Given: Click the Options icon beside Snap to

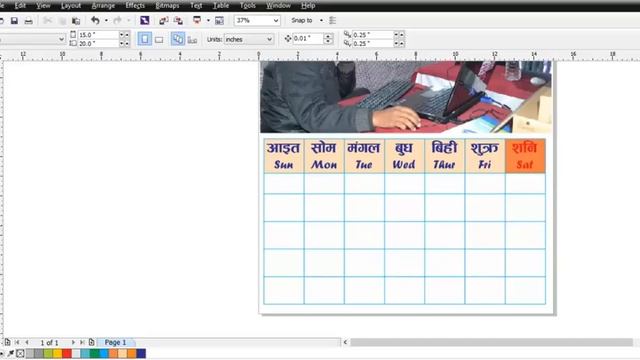Looking at the screenshot, I should pyautogui.click(x=333, y=20).
